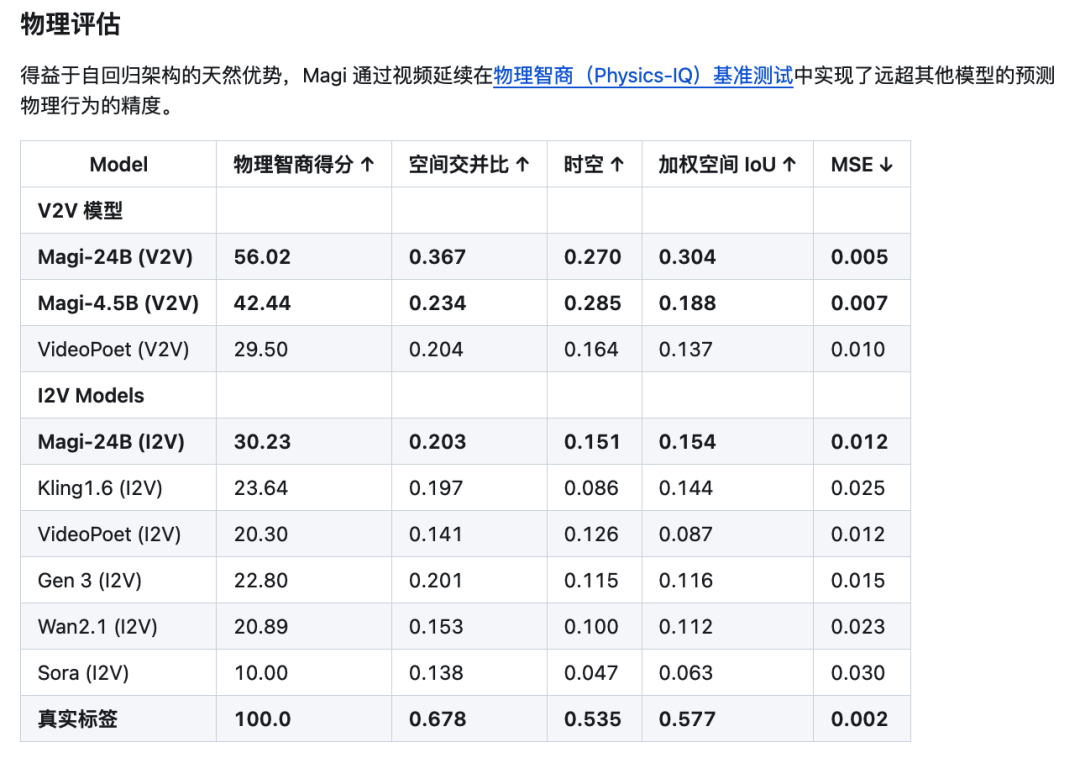Screen dimensions: 1080x758
Task: Select the 时空 column header
Action: point(594,165)
